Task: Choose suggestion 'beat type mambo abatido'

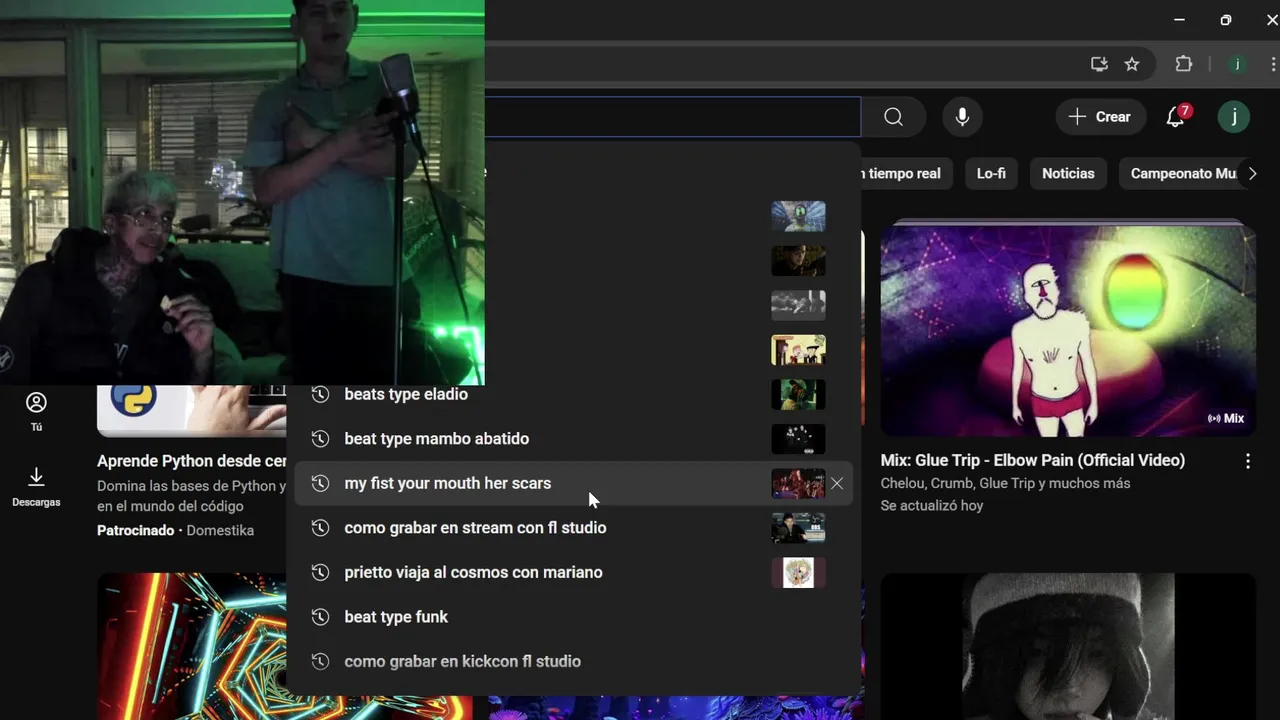Action: point(573,438)
